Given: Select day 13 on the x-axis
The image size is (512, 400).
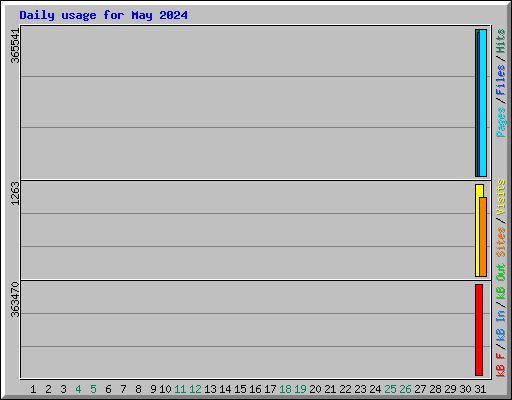Looking at the screenshot, I should click(210, 389).
